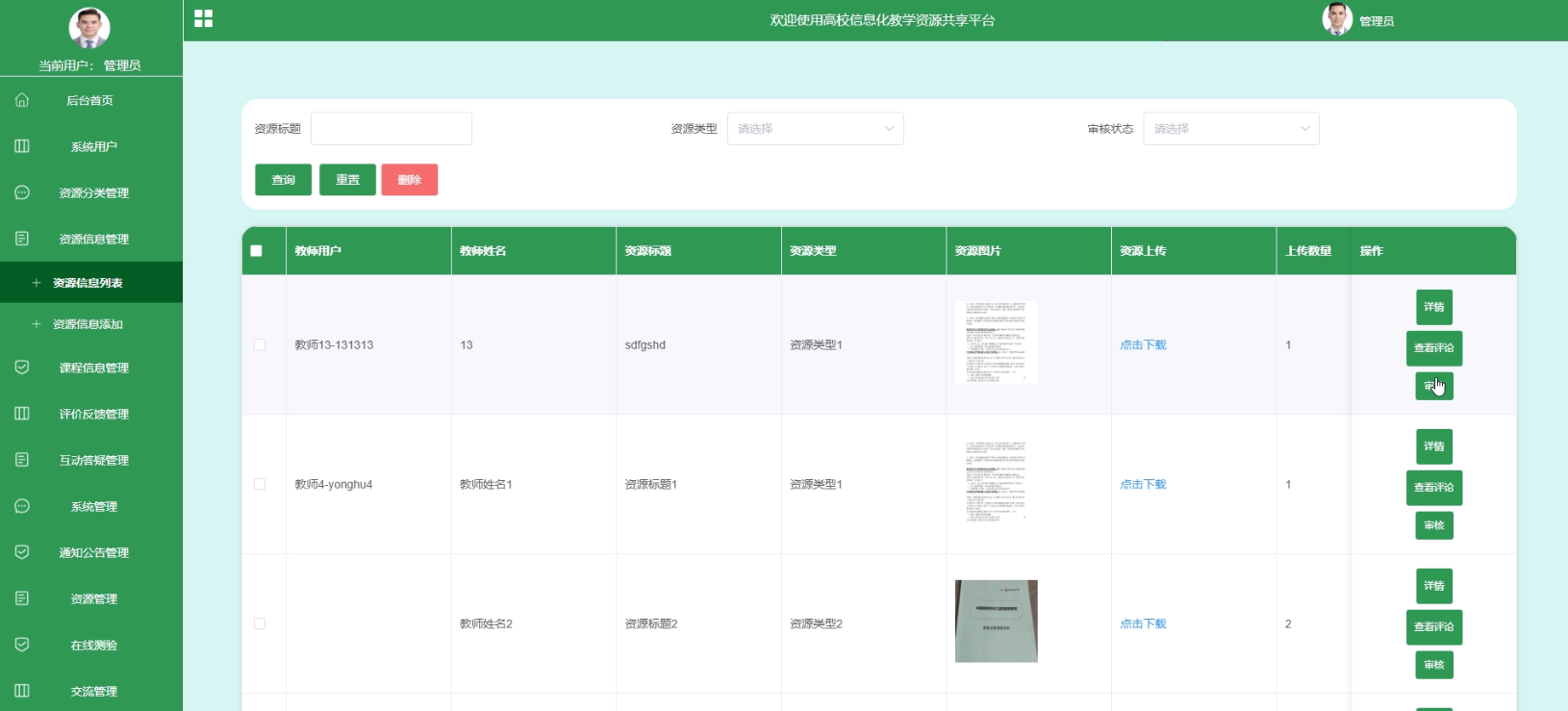Select 资源信息列表 submenu item

pos(91,283)
